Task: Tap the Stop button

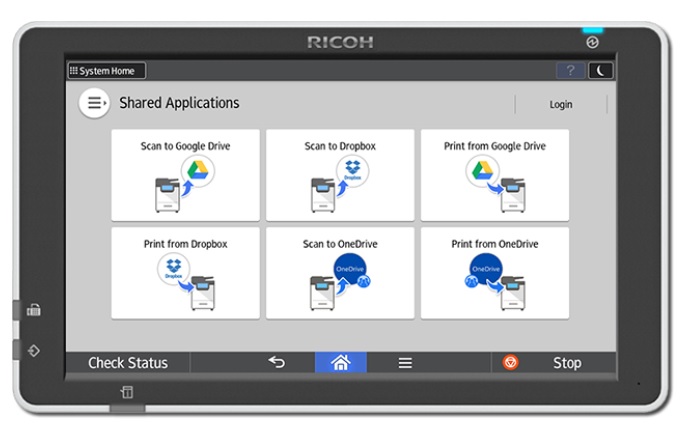Action: tap(553, 363)
